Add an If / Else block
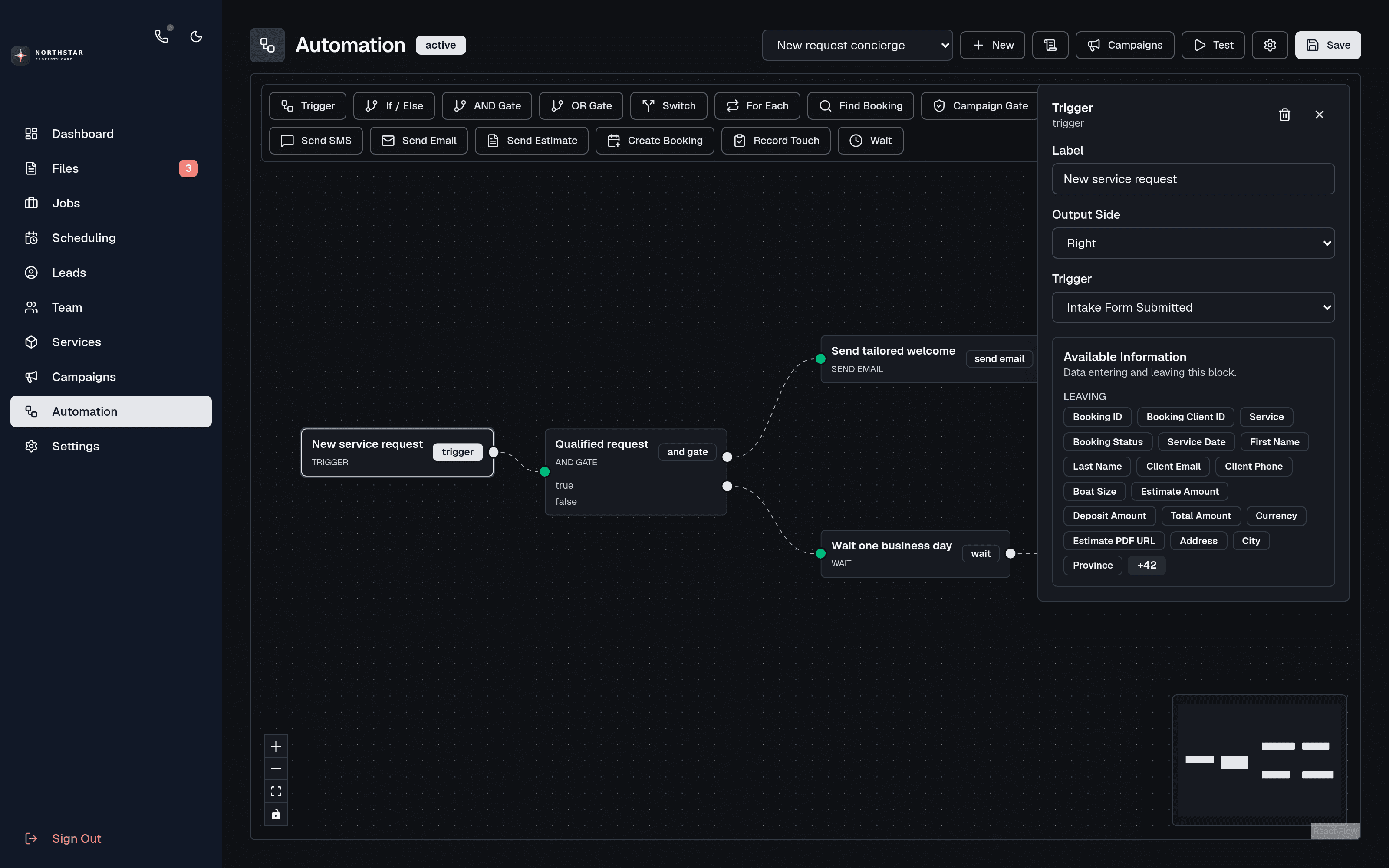 [x=394, y=105]
